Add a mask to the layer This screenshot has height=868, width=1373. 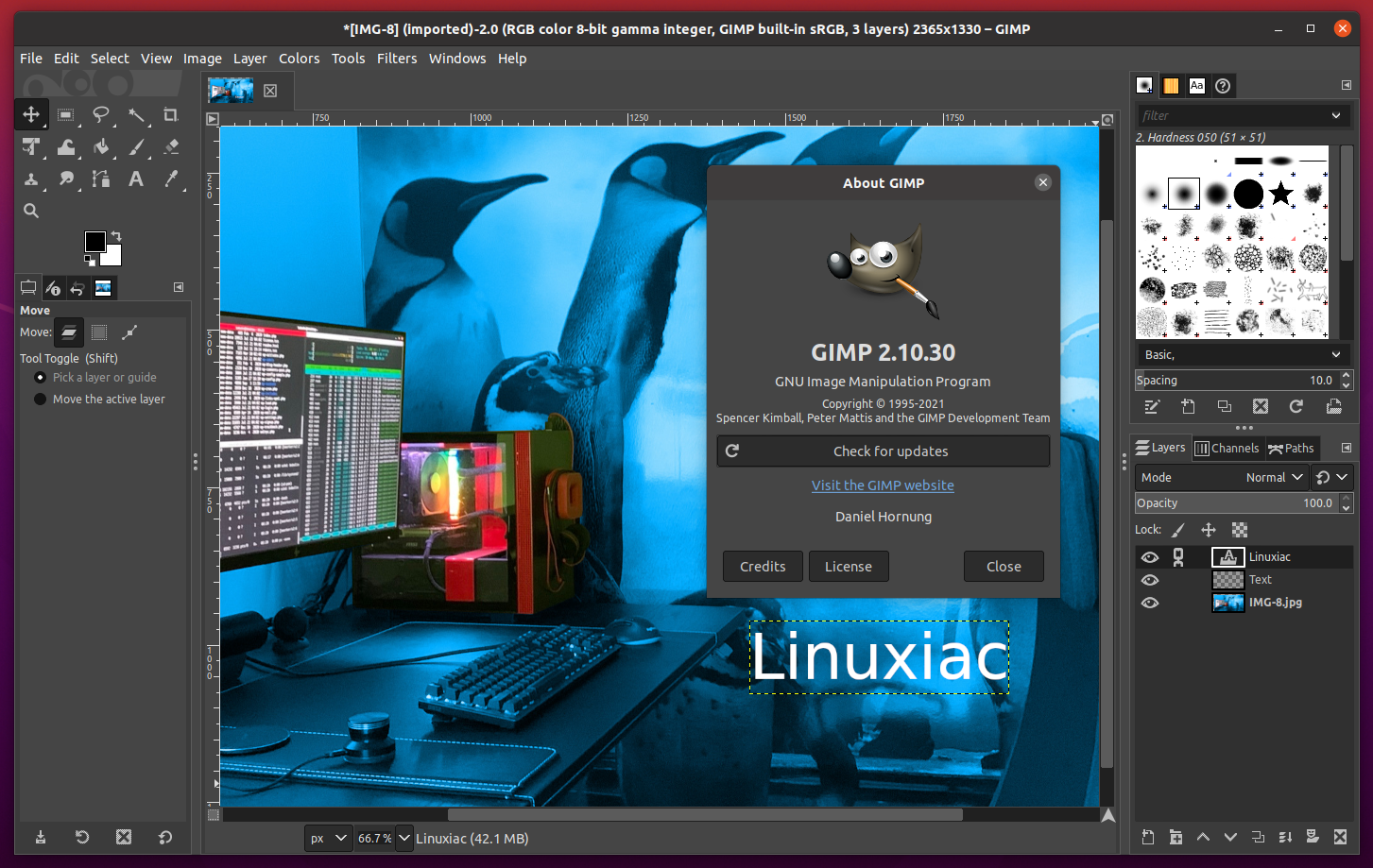coord(1313,837)
